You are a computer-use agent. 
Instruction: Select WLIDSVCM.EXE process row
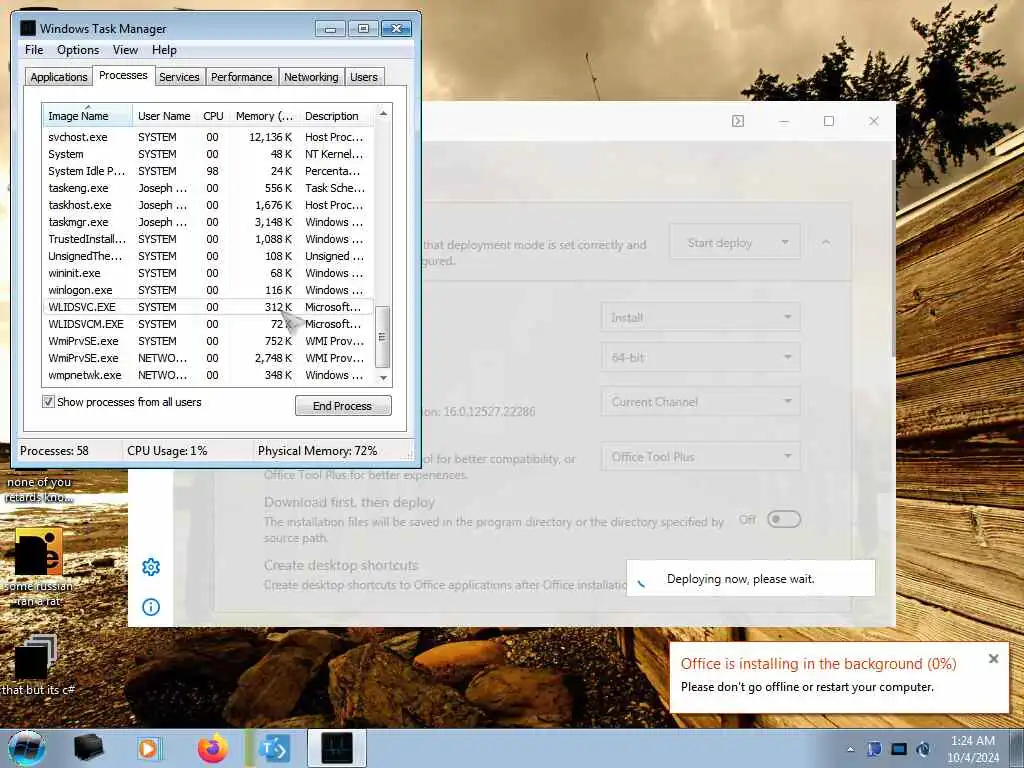pos(208,324)
